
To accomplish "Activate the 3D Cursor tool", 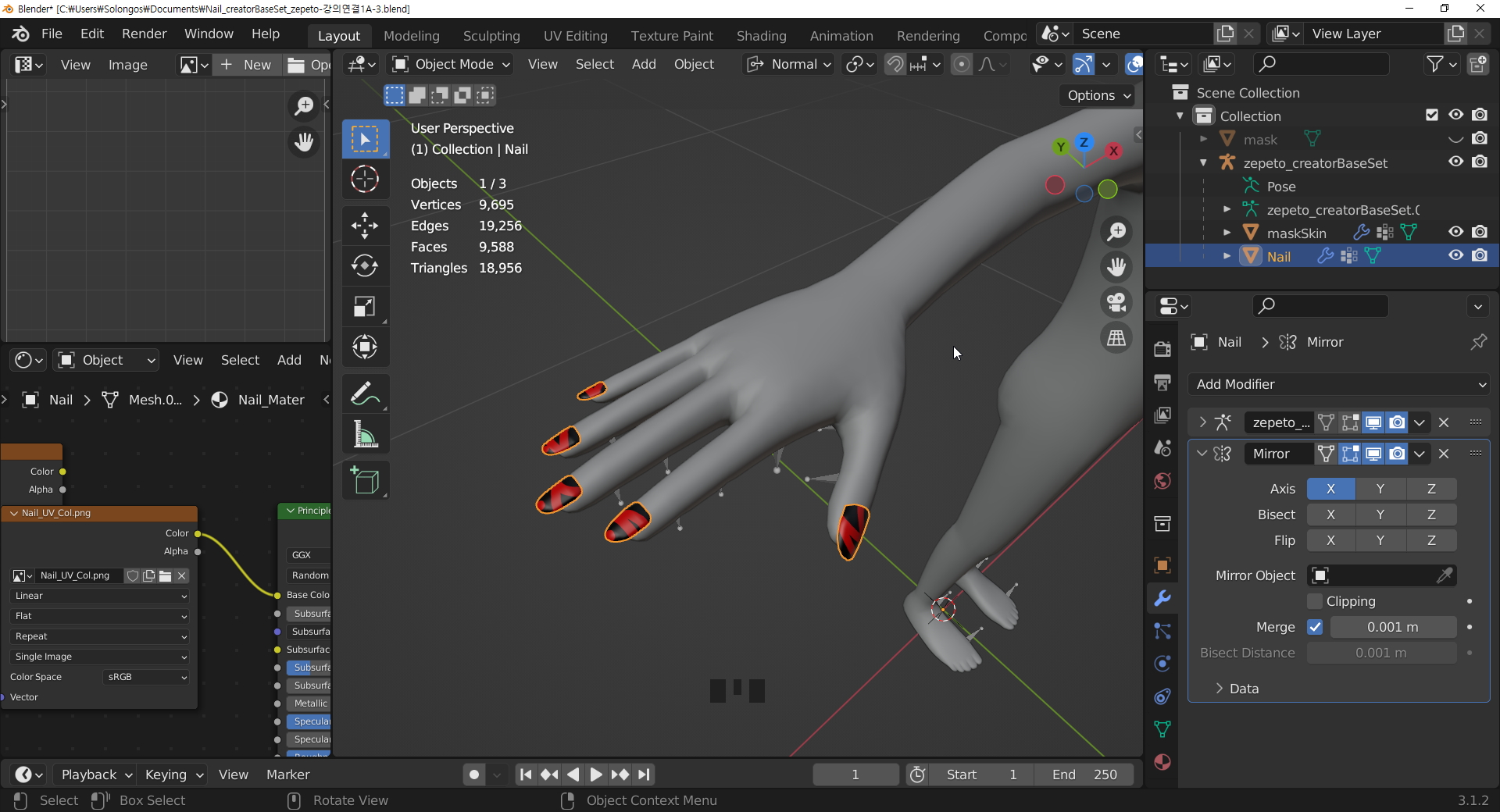I will coord(365,180).
